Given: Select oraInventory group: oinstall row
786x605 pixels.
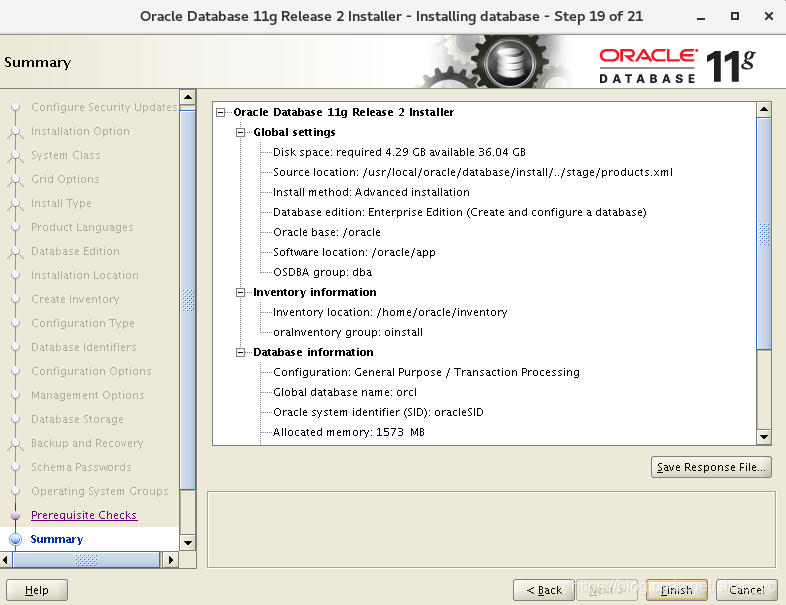Looking at the screenshot, I should [x=348, y=332].
